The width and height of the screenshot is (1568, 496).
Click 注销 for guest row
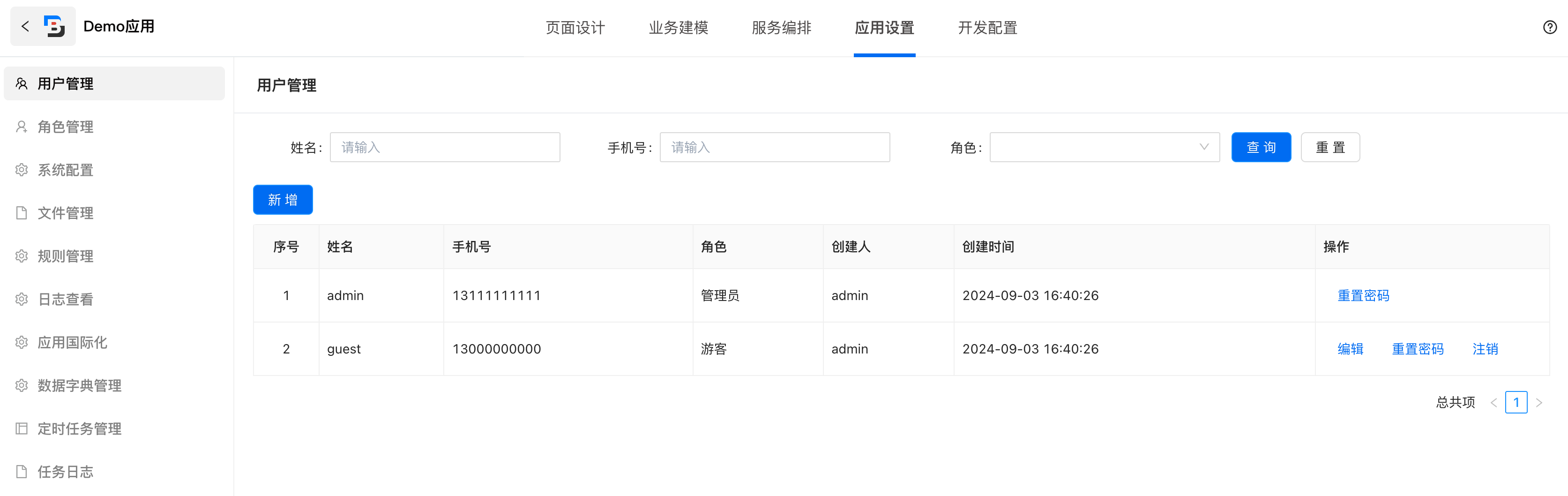(1485, 349)
